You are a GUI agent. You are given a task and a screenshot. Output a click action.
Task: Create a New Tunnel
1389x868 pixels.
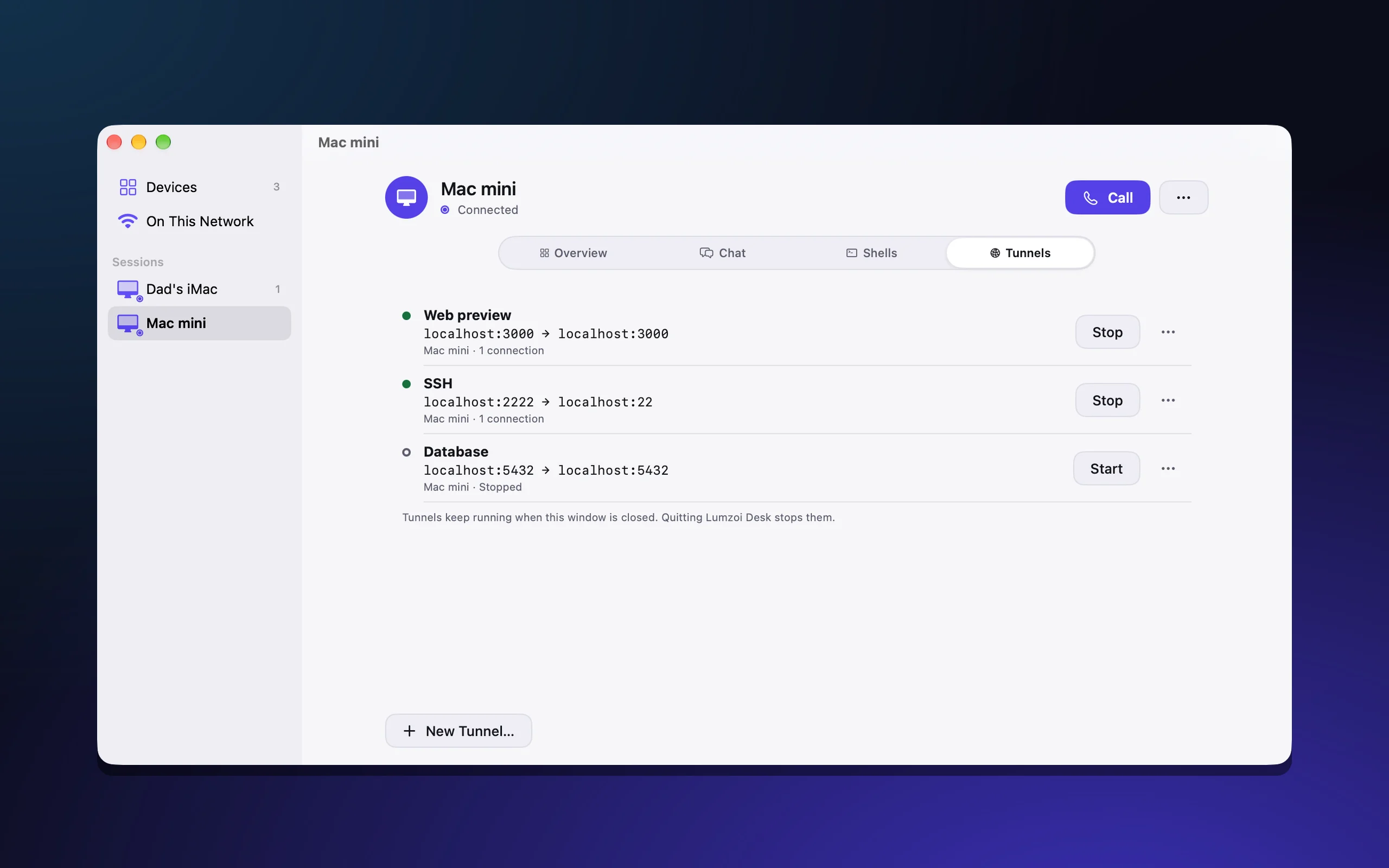pos(458,731)
